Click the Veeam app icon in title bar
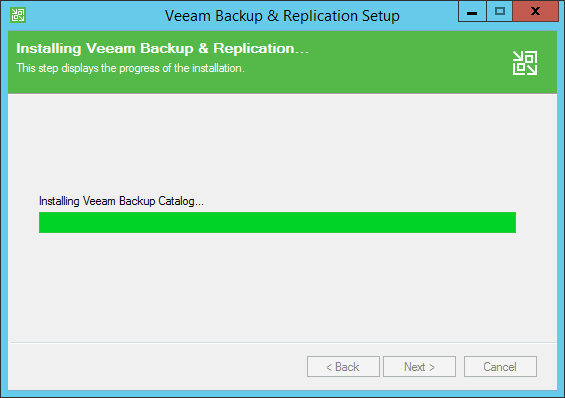Screen dimensions: 565x398 (x=18, y=15)
